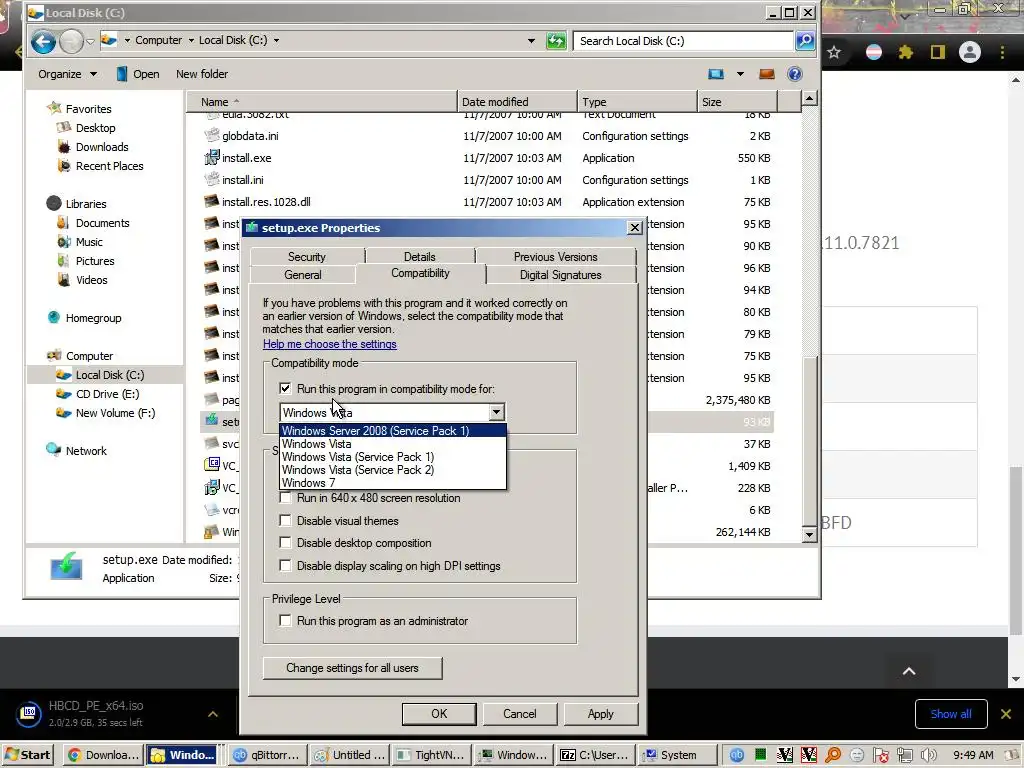Uncheck Run this program in compatibility mode
The image size is (1024, 768).
point(285,389)
